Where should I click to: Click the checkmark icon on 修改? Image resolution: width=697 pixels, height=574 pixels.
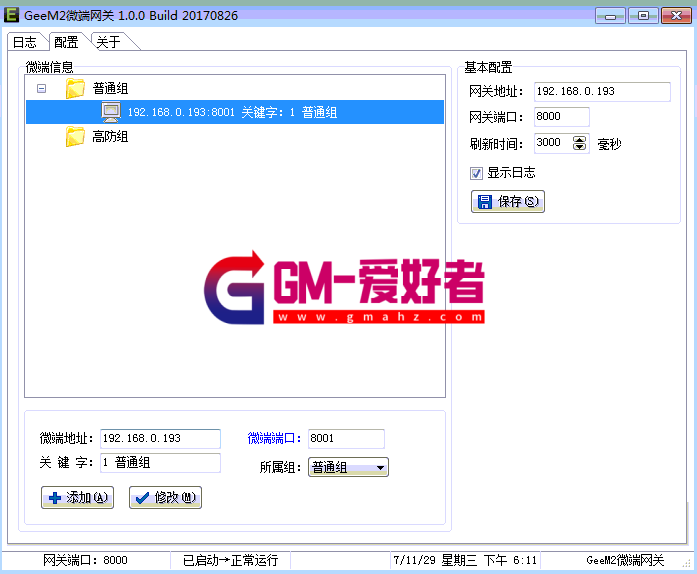pyautogui.click(x=143, y=498)
